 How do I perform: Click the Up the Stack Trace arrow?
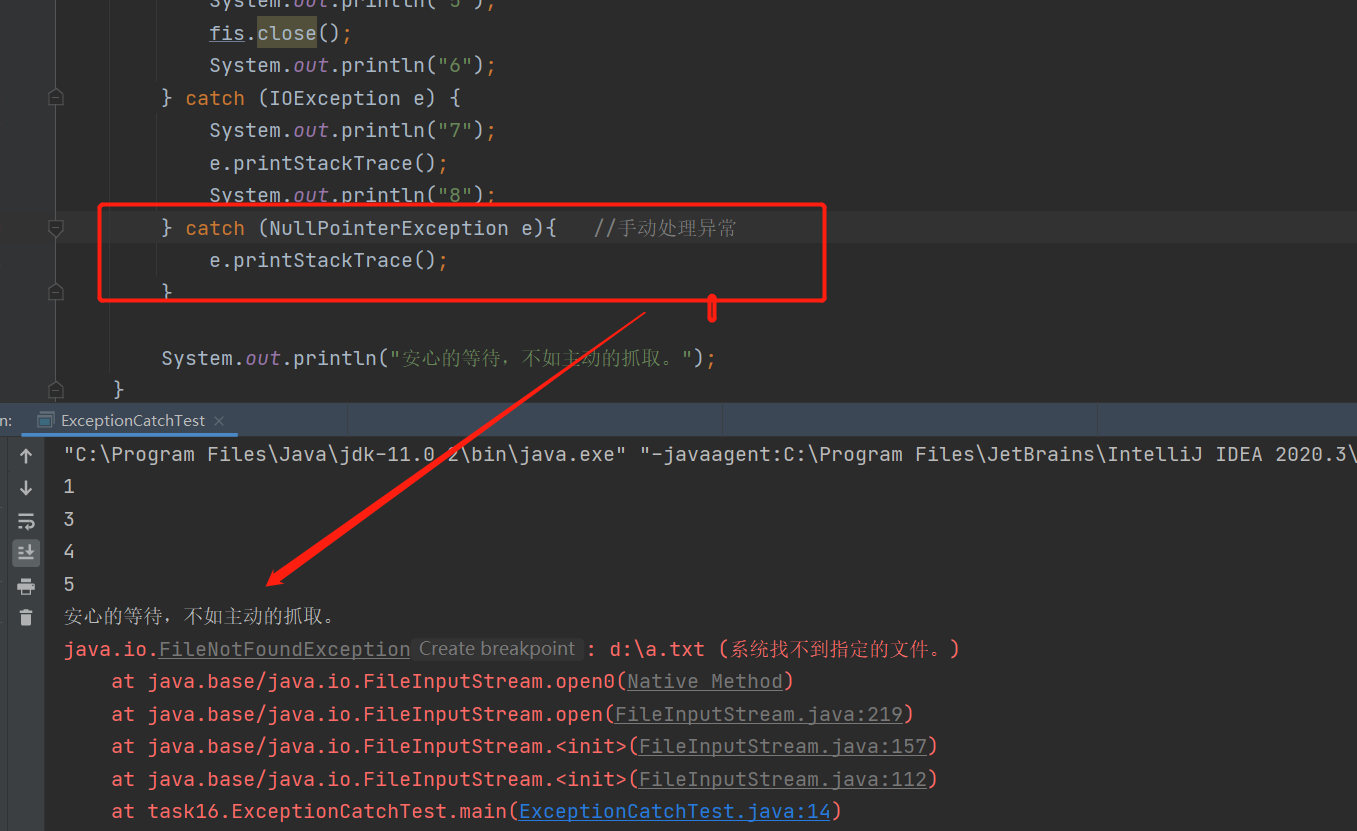pyautogui.click(x=26, y=456)
